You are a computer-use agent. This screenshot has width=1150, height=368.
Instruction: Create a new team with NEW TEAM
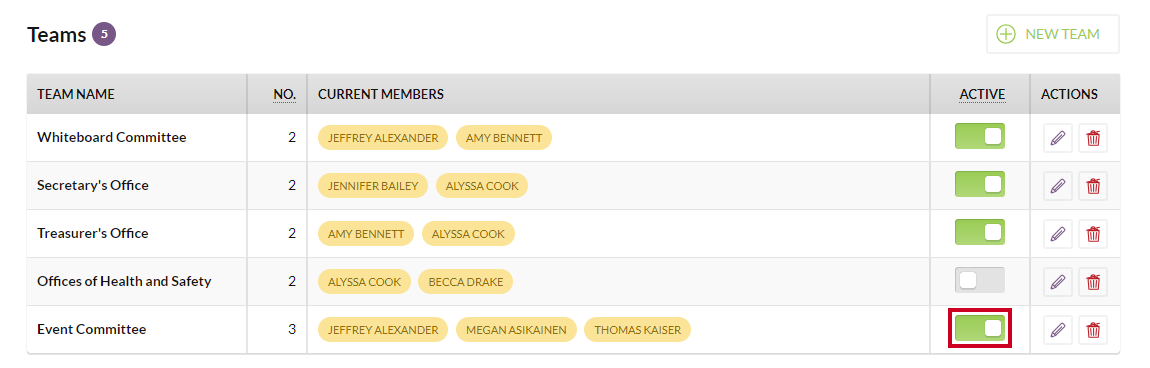[x=1052, y=34]
